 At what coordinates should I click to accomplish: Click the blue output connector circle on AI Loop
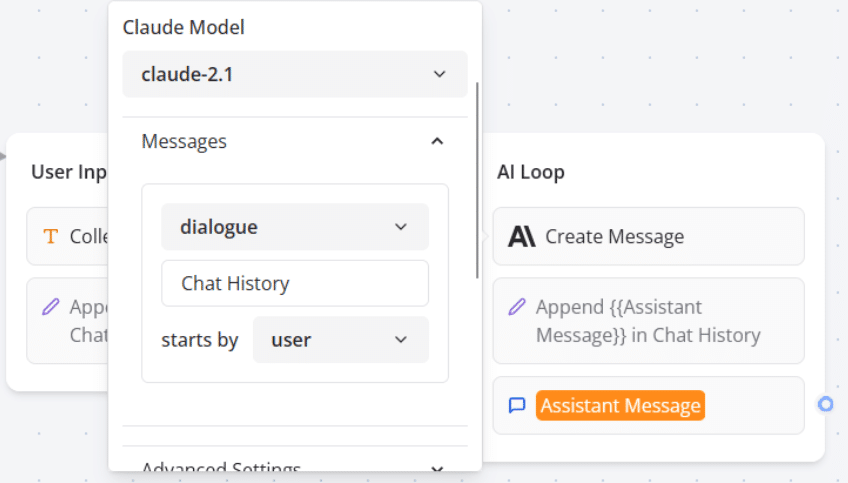(x=825, y=404)
